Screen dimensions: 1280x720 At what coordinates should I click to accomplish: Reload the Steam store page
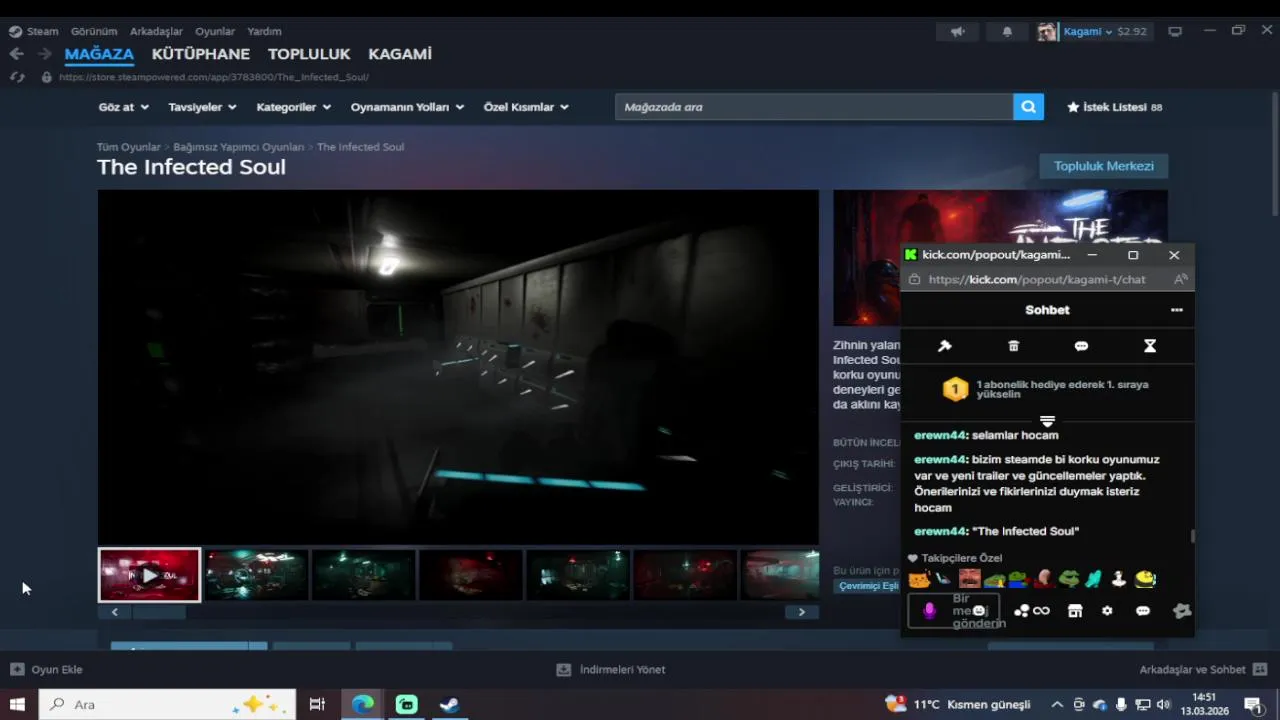[17, 77]
